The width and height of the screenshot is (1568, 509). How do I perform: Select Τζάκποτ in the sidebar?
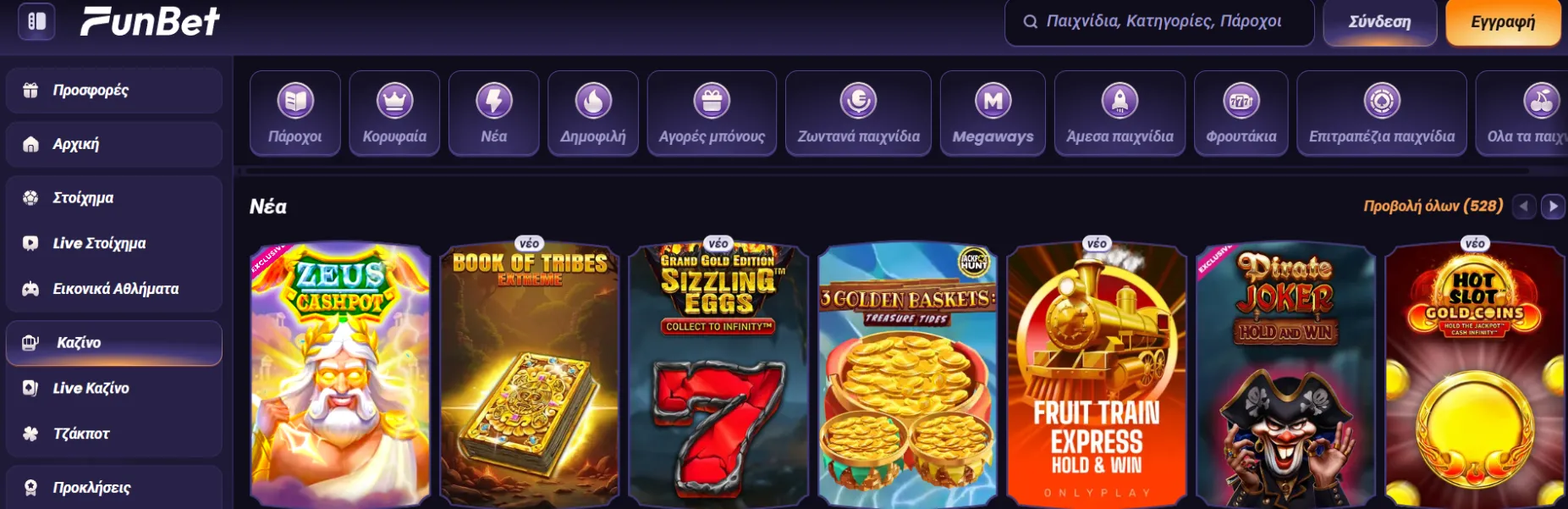114,434
